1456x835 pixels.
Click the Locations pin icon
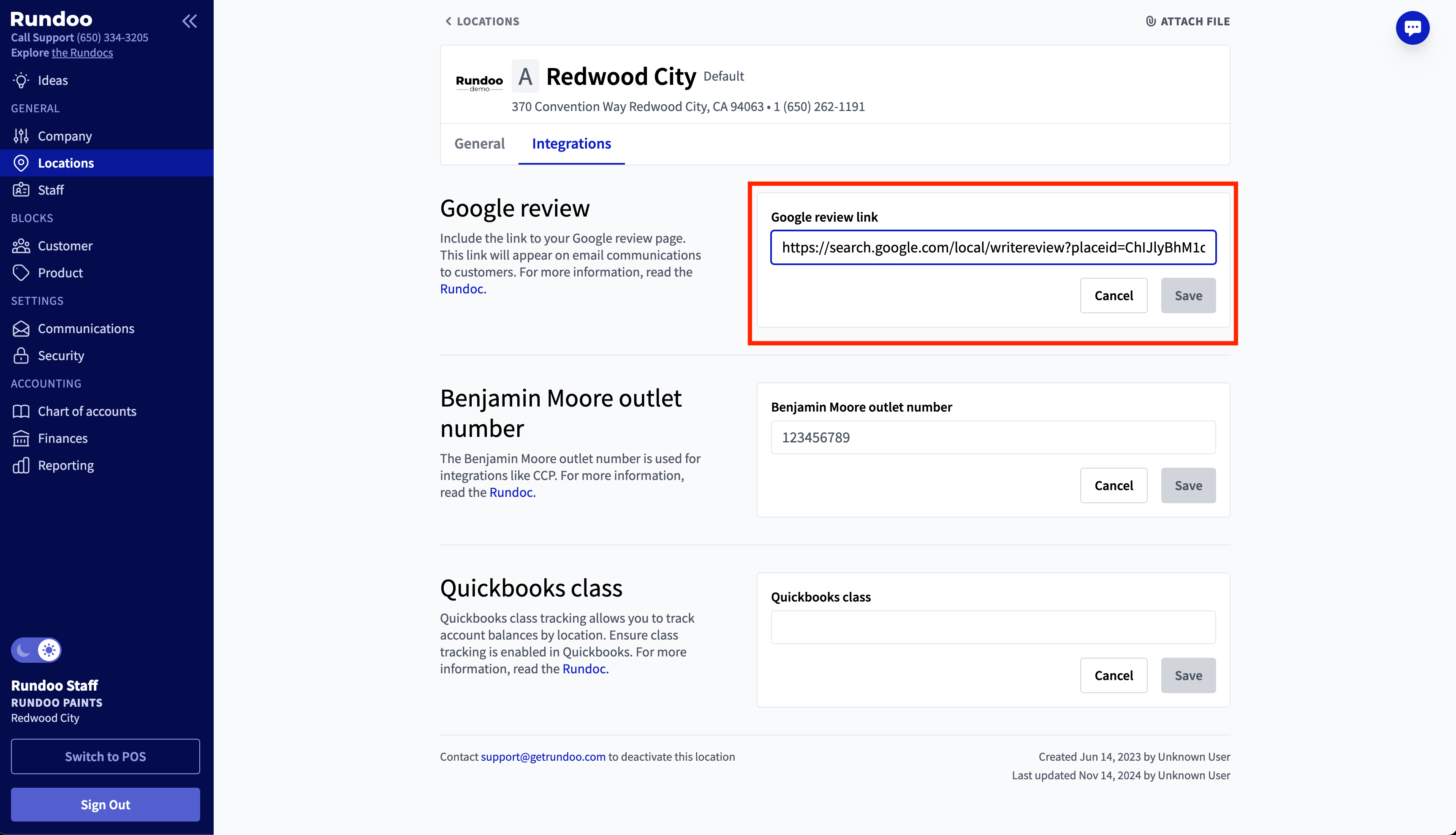click(x=21, y=163)
